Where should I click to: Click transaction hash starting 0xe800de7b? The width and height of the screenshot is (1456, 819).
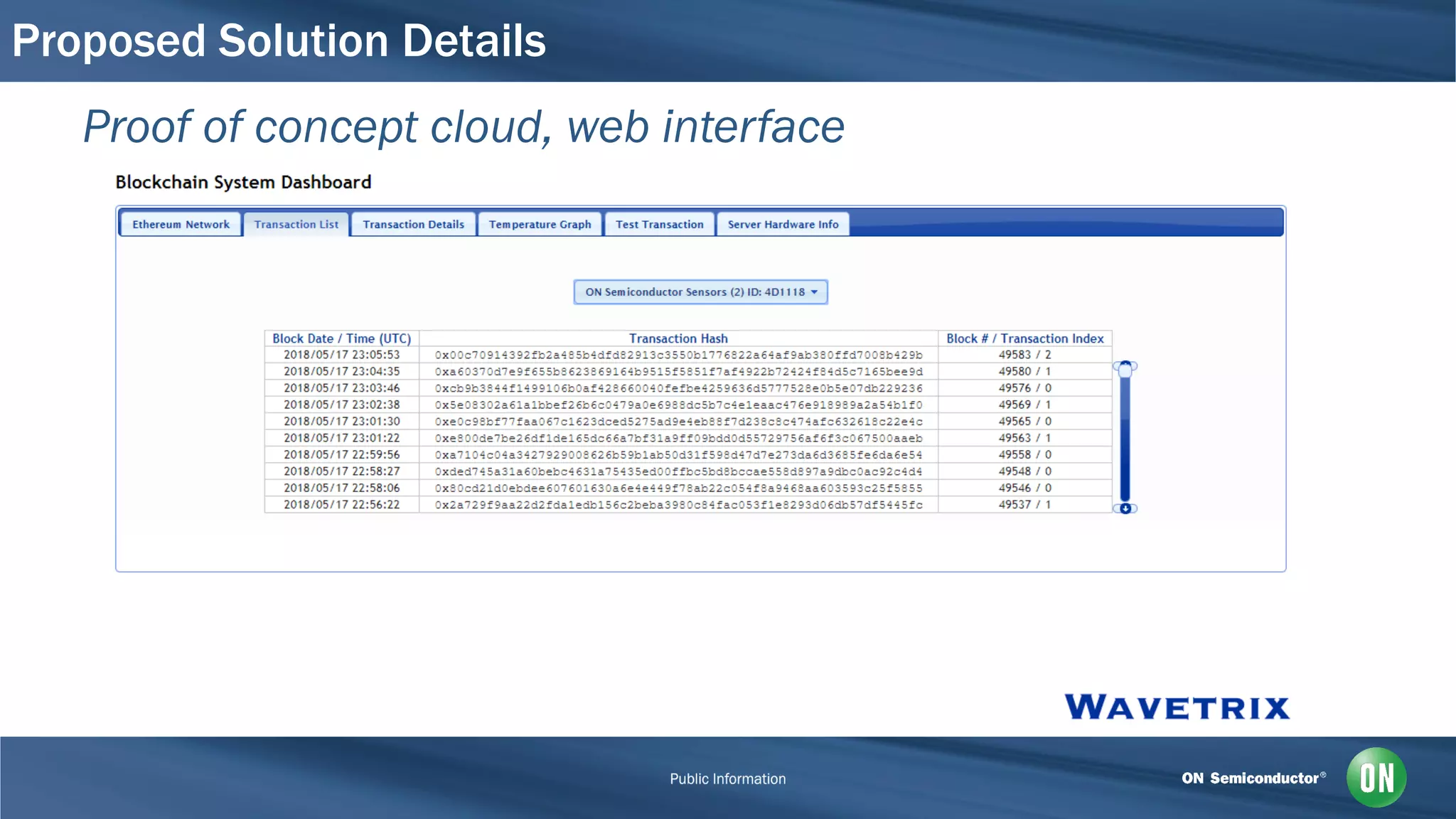pyautogui.click(x=678, y=438)
